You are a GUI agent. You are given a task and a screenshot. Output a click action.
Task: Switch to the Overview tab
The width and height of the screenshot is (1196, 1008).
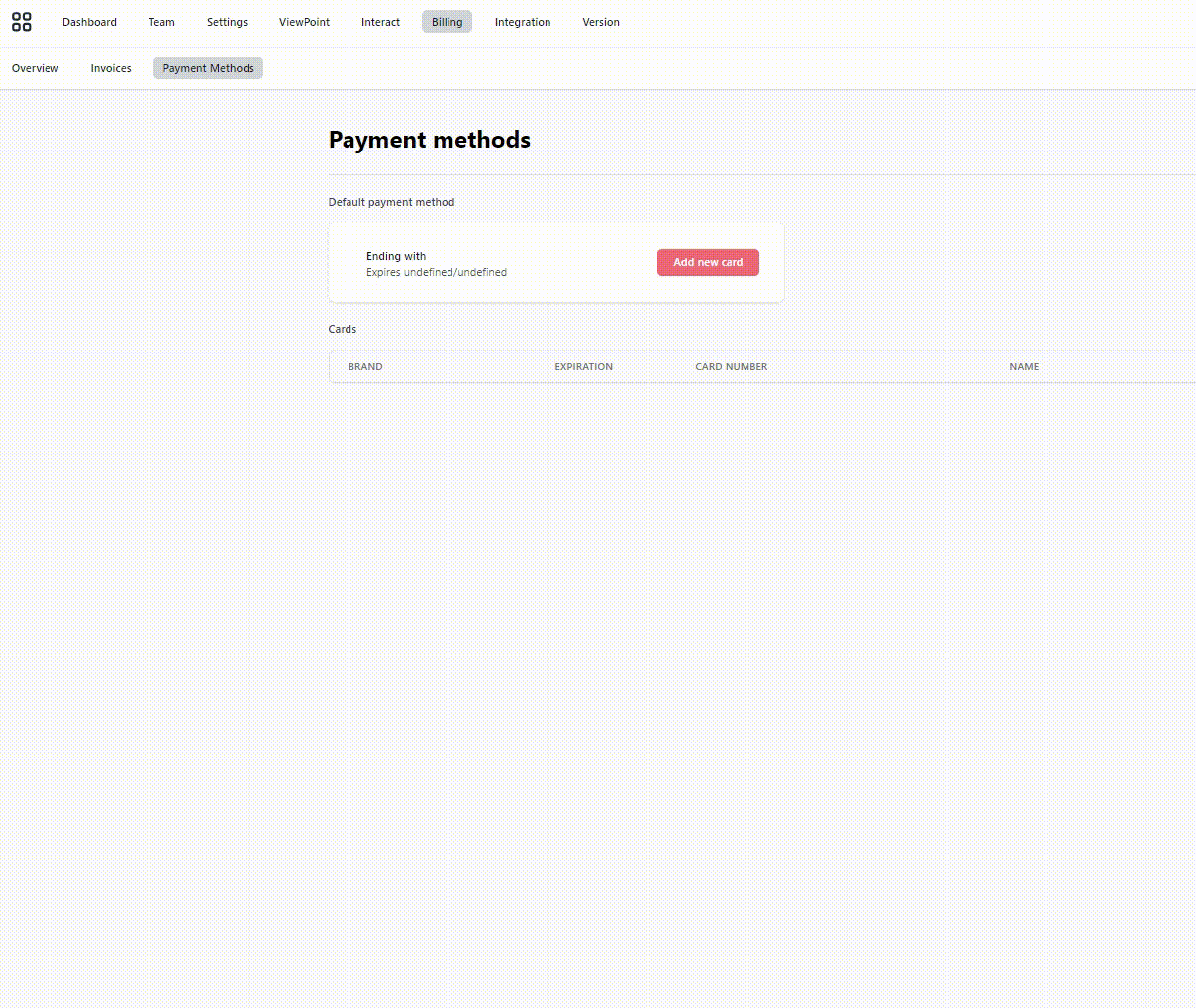tap(36, 68)
